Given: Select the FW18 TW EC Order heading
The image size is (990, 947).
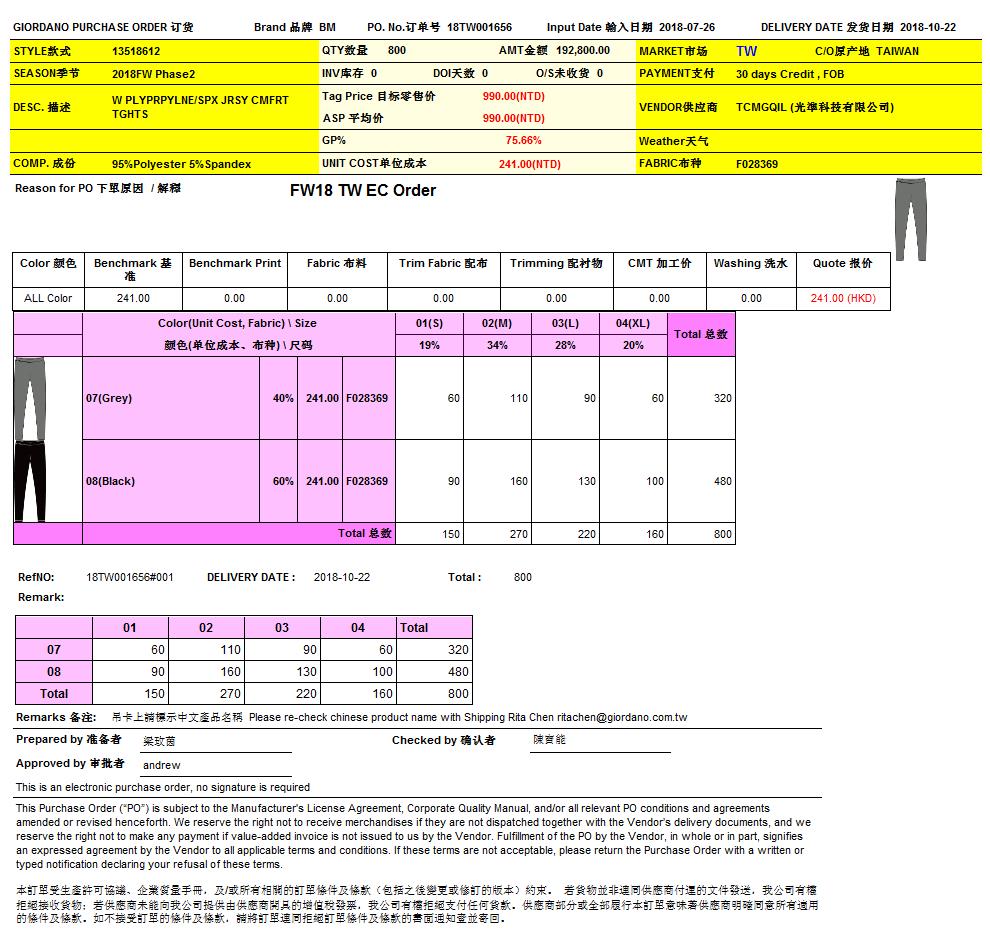Looking at the screenshot, I should click(362, 190).
